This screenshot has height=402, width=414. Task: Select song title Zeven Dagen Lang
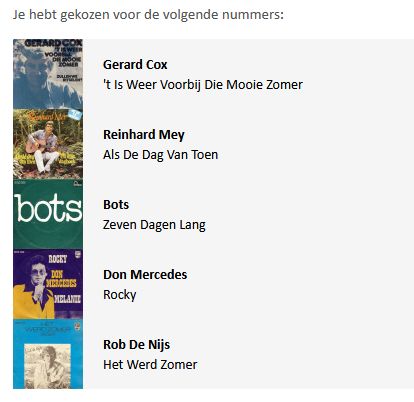tap(154, 225)
